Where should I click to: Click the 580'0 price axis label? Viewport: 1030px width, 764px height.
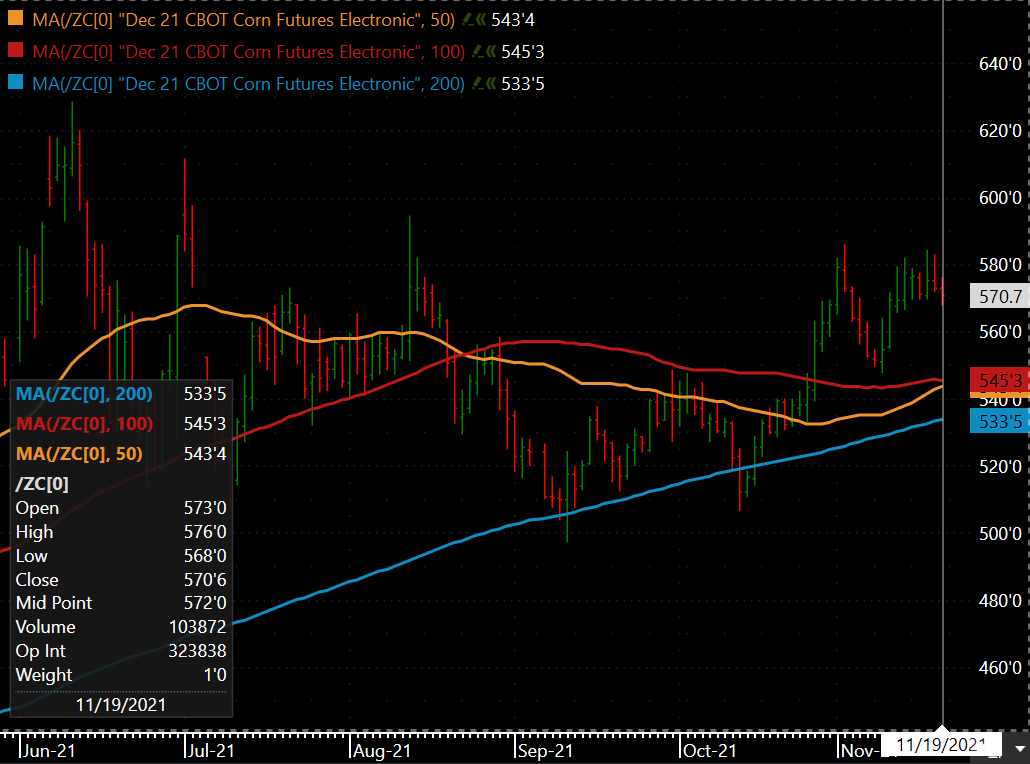1000,265
